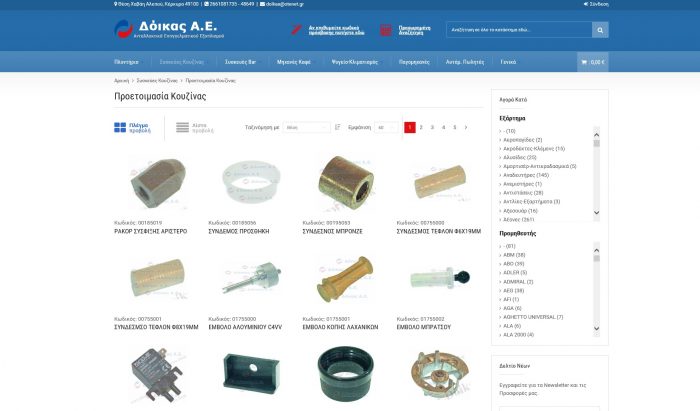
Task: Filter by supplier ADMIRAL (2)
Action: (518, 282)
